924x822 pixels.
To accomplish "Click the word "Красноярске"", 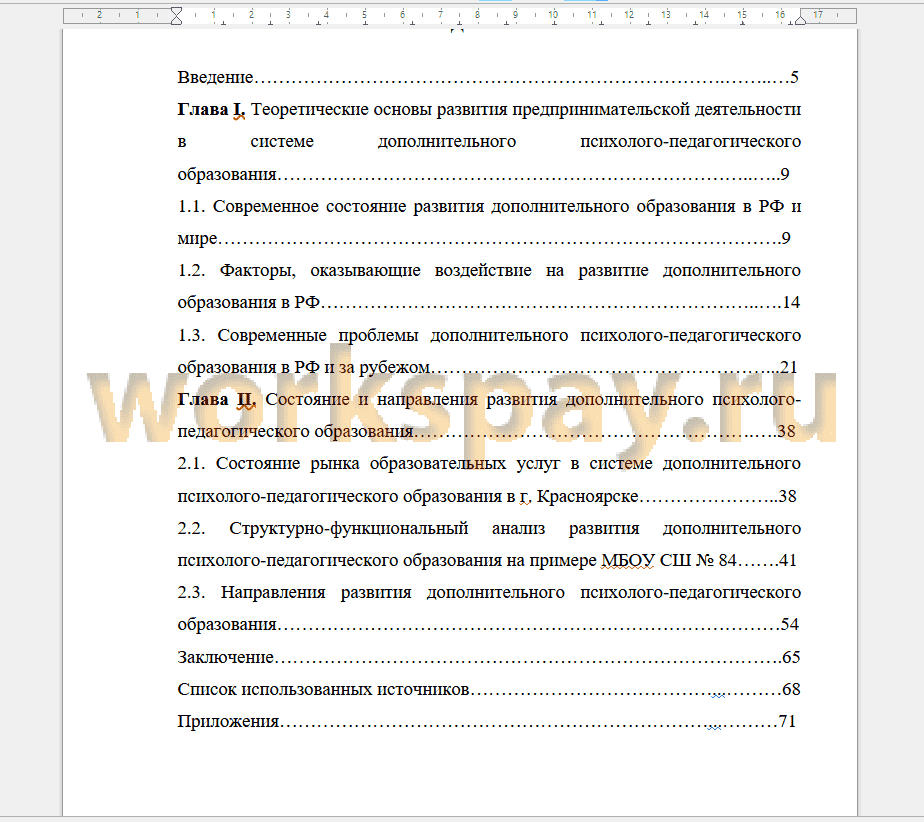I will (x=588, y=496).
